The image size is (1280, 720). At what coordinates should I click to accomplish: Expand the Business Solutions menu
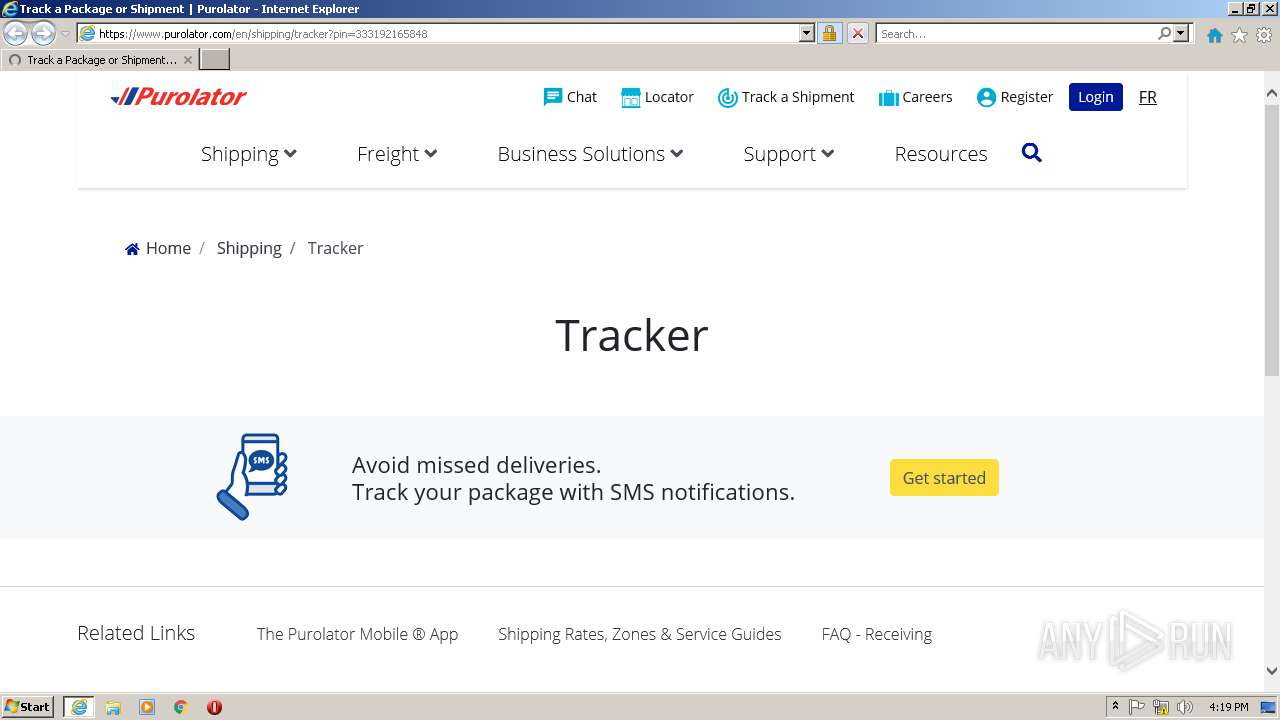pyautogui.click(x=590, y=154)
